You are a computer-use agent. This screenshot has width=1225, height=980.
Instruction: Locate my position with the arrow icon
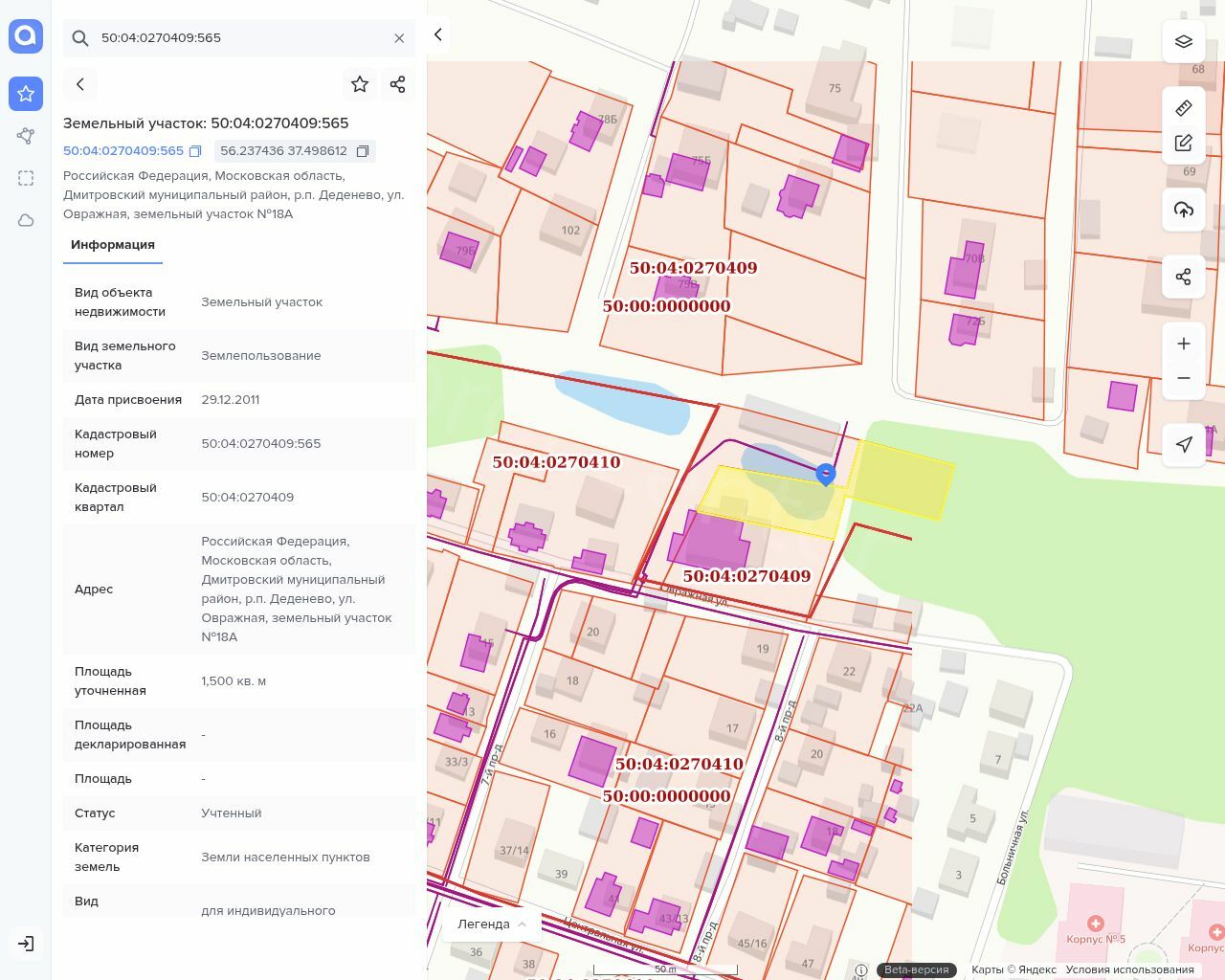tap(1184, 444)
